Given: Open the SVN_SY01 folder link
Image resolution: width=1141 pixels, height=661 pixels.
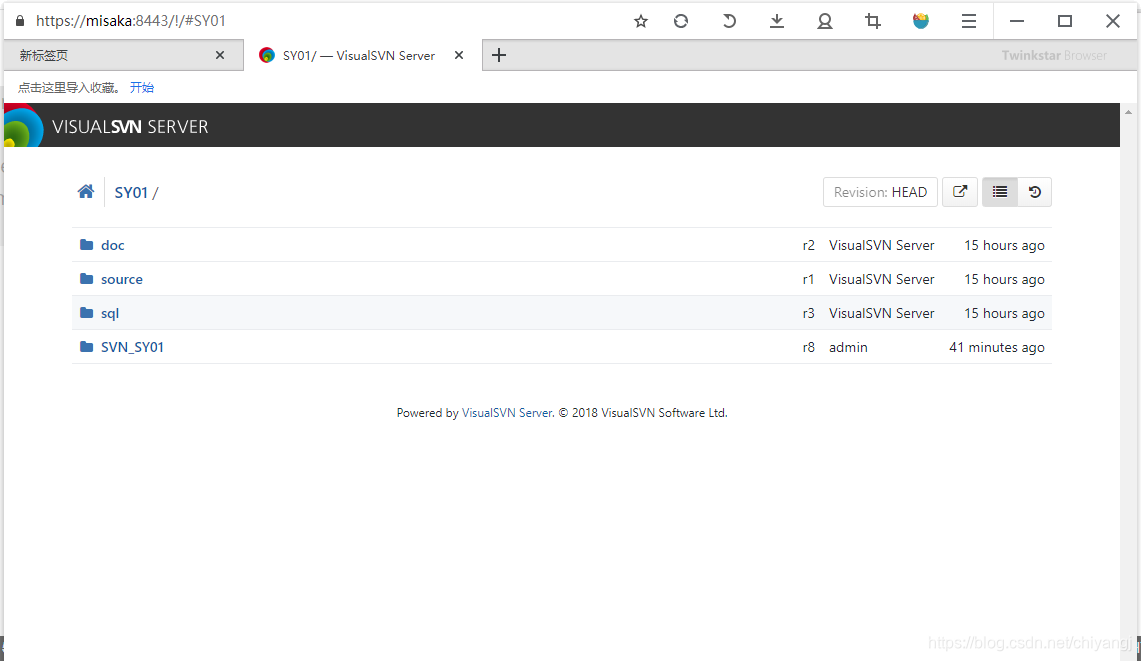Looking at the screenshot, I should click(x=132, y=347).
